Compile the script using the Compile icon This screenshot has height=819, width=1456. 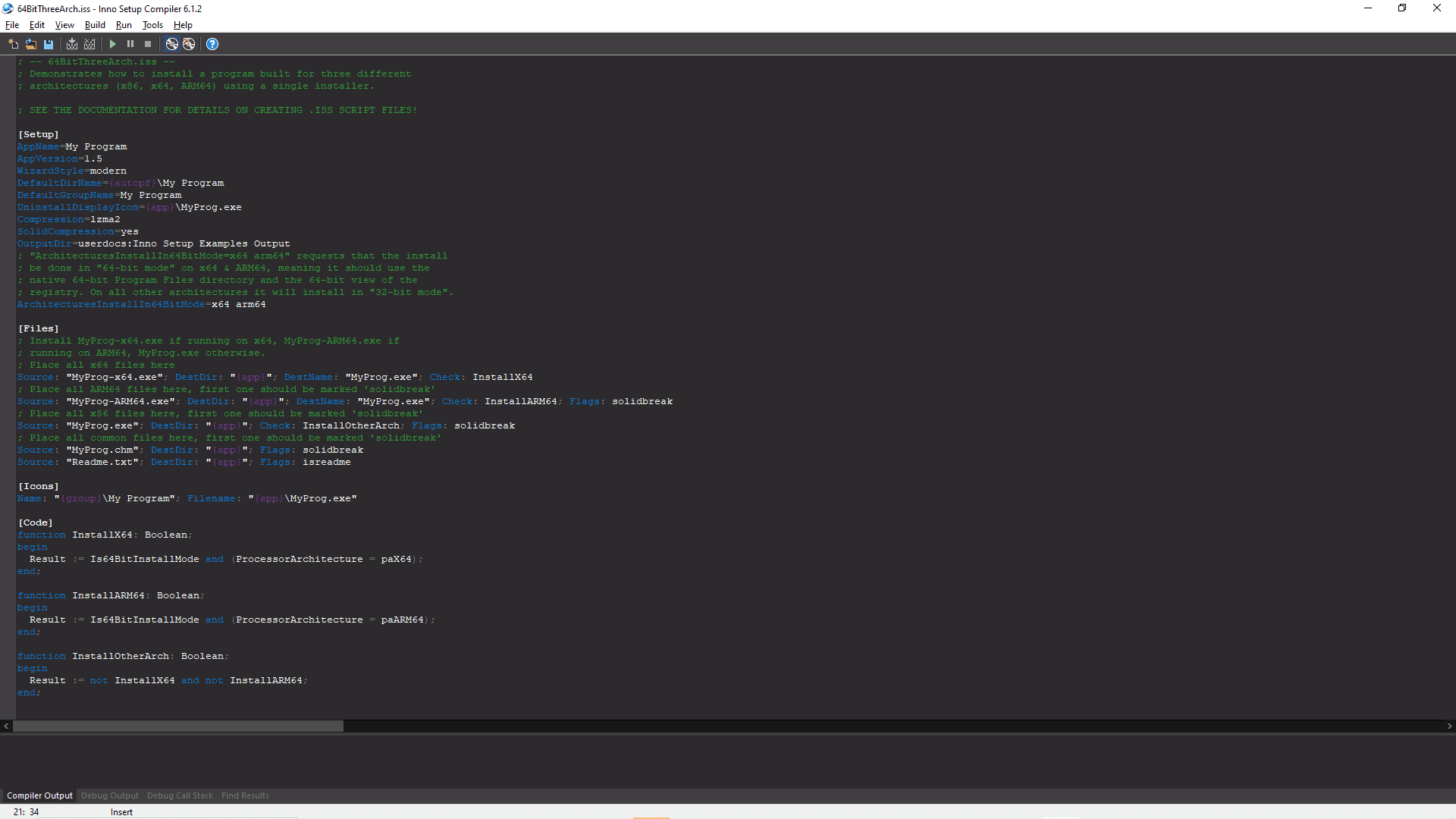pyautogui.click(x=72, y=44)
